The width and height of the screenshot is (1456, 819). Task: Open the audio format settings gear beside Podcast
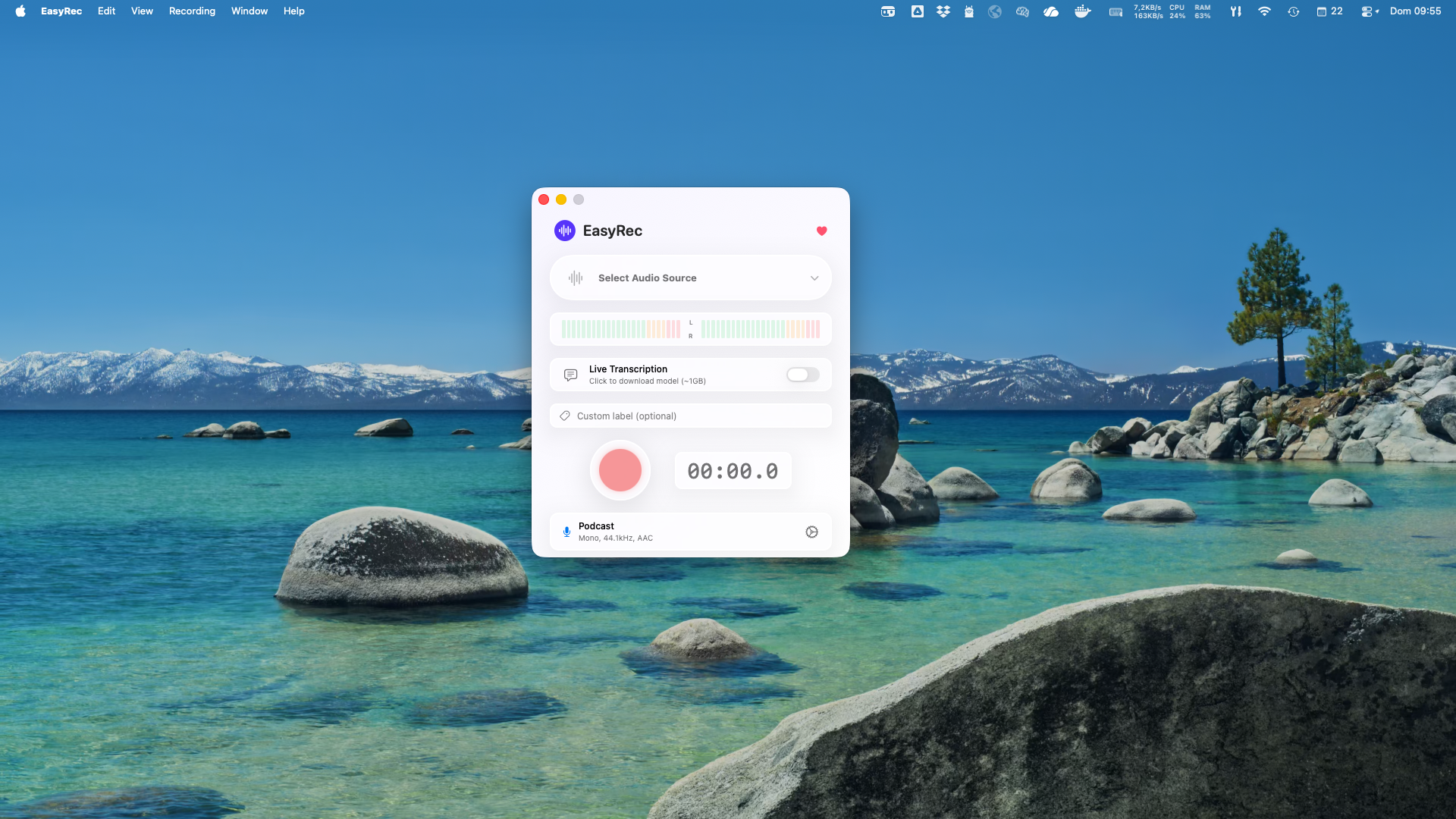tap(811, 532)
